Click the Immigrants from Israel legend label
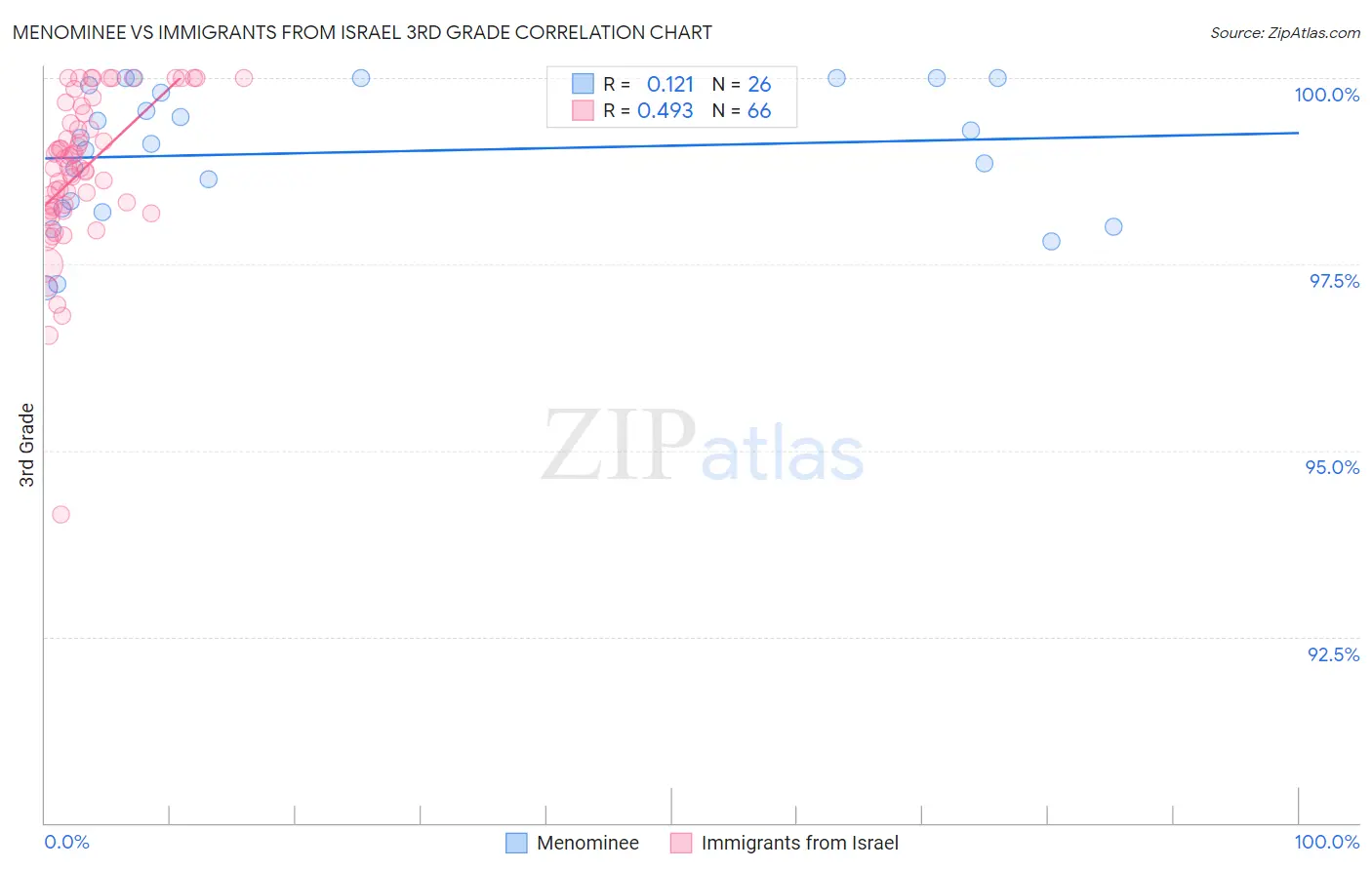The image size is (1372, 870). (799, 843)
